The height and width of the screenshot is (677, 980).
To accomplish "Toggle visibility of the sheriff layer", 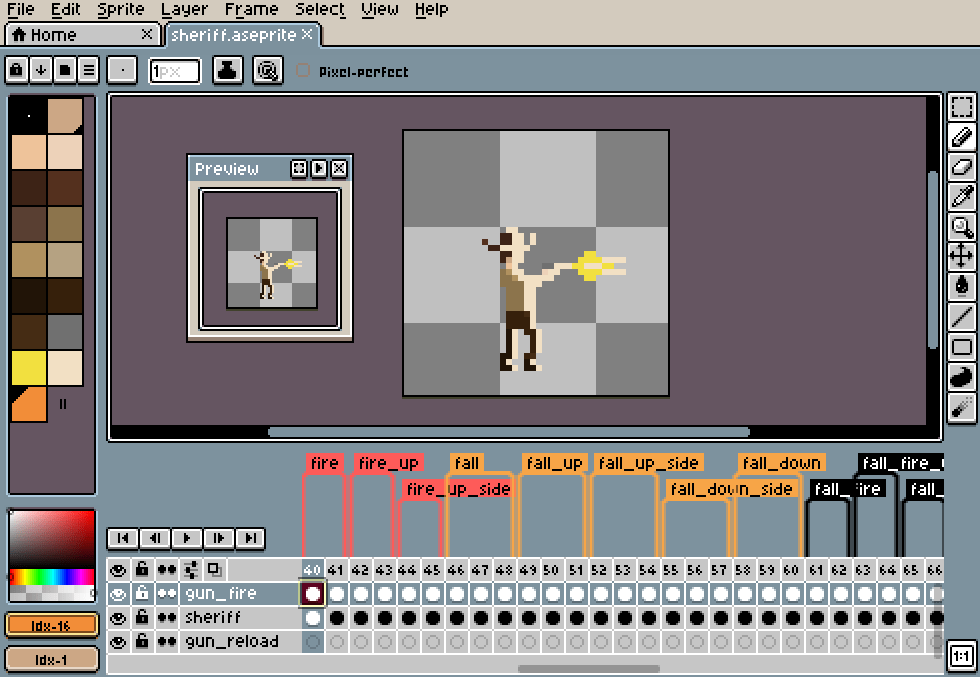I will click(119, 618).
